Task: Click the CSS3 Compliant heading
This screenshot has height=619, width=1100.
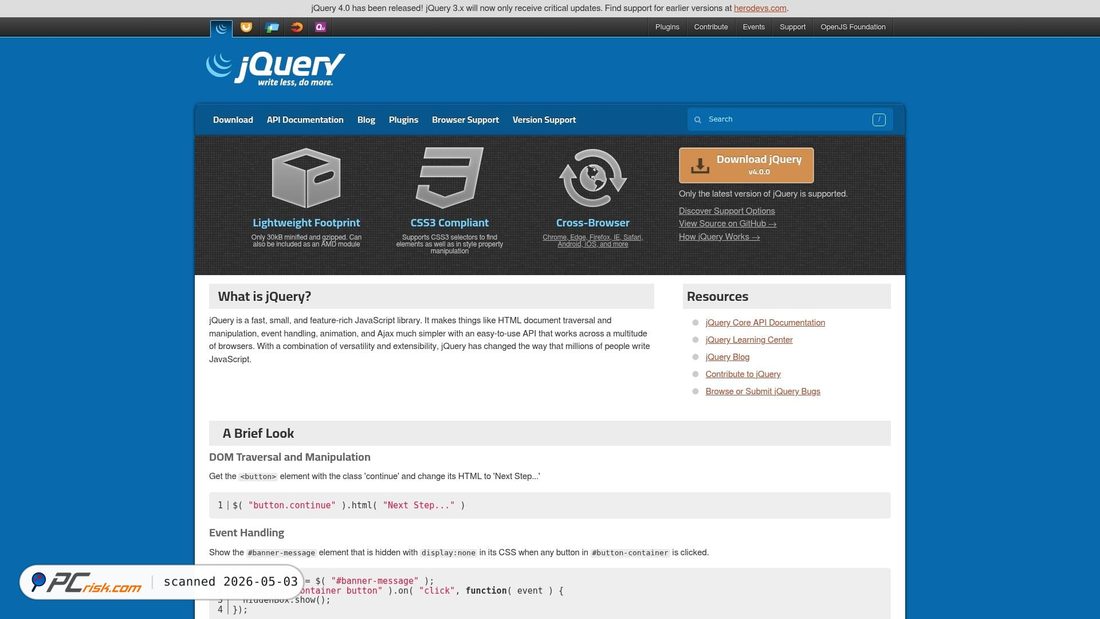Action: [x=450, y=222]
